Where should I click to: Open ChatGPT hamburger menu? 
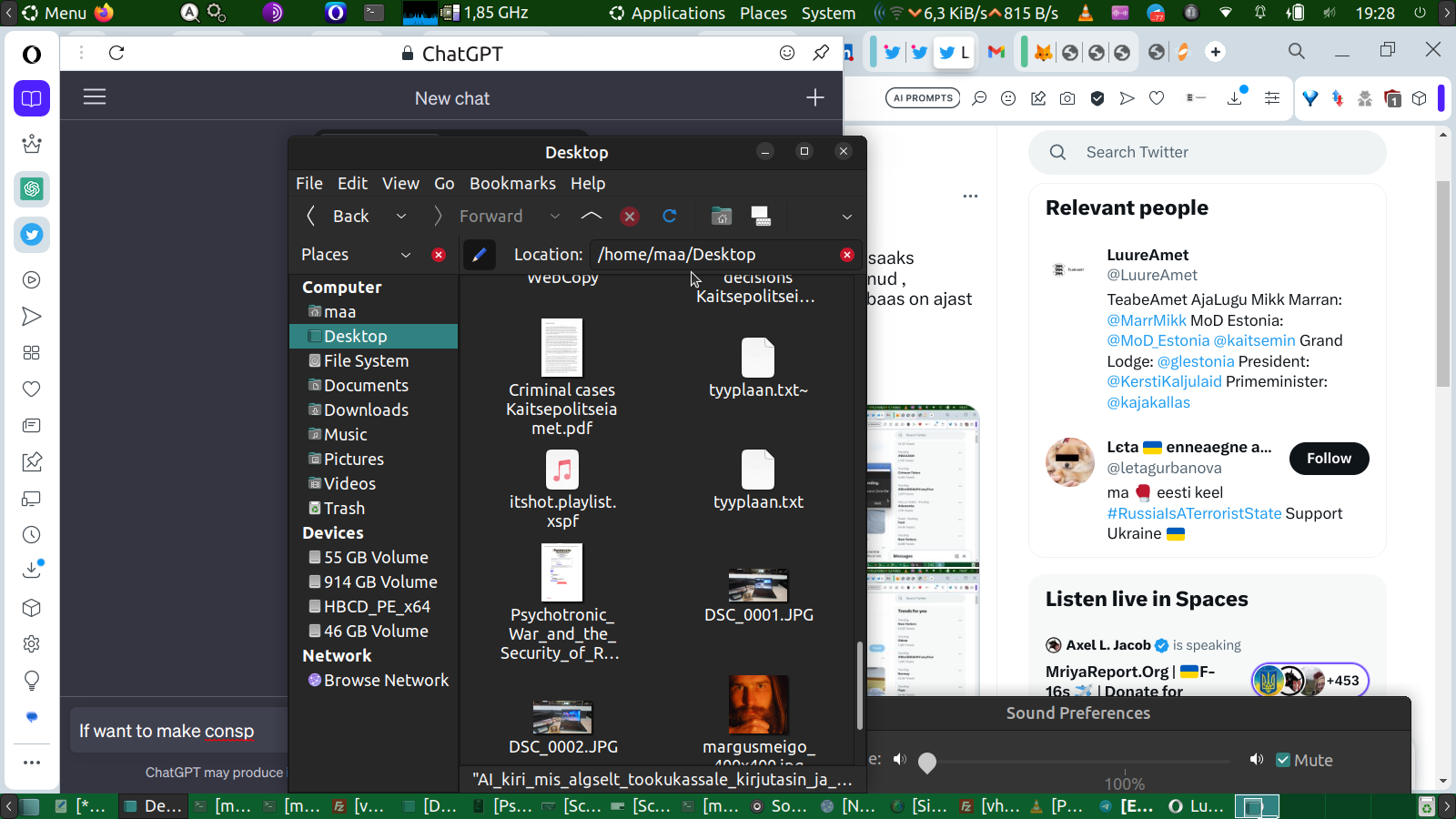pos(95,96)
